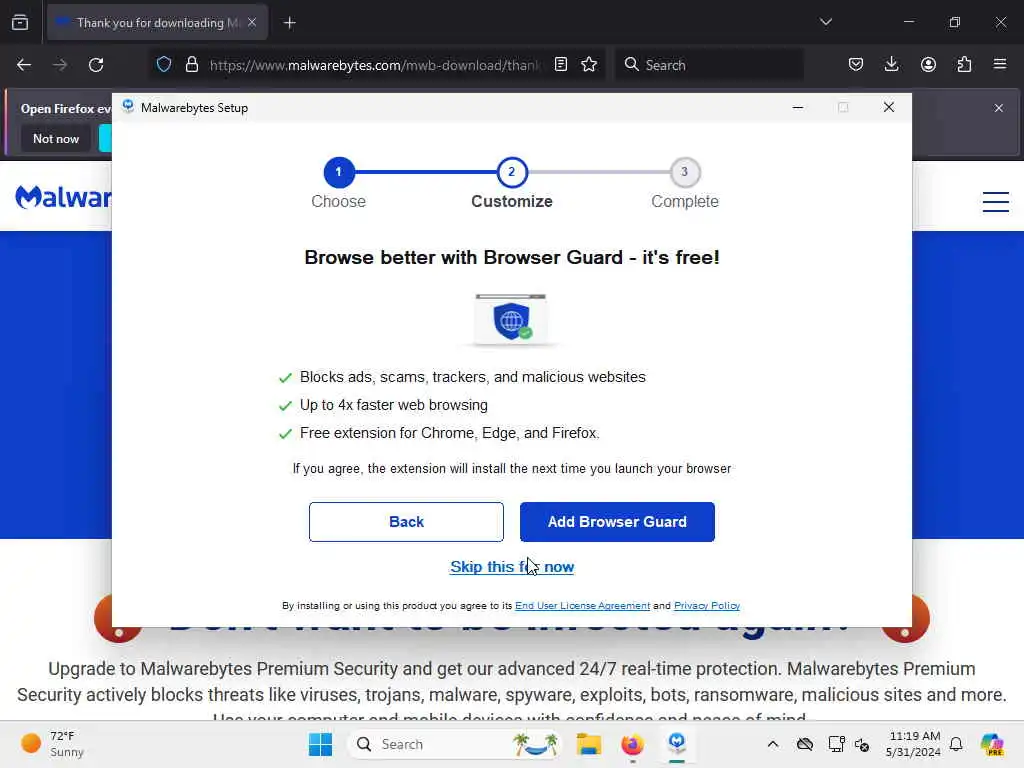Image resolution: width=1024 pixels, height=768 pixels.
Task: Open Firefox from the taskbar
Action: pyautogui.click(x=632, y=744)
